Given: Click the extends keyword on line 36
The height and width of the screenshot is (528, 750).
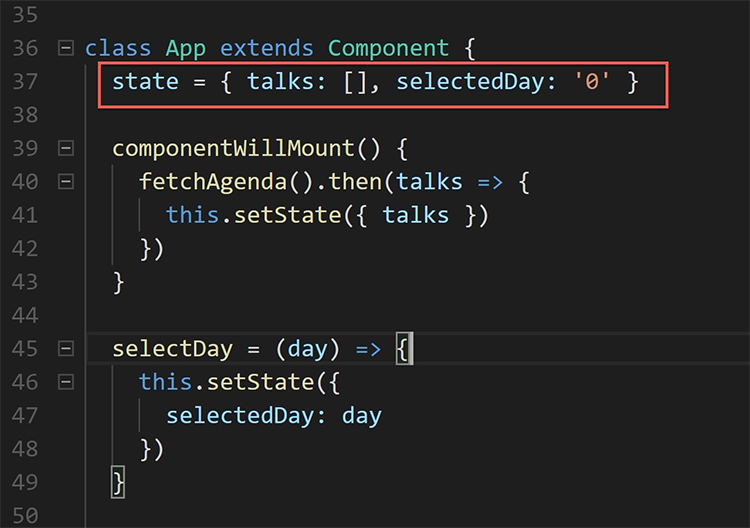Looking at the screenshot, I should tap(267, 48).
